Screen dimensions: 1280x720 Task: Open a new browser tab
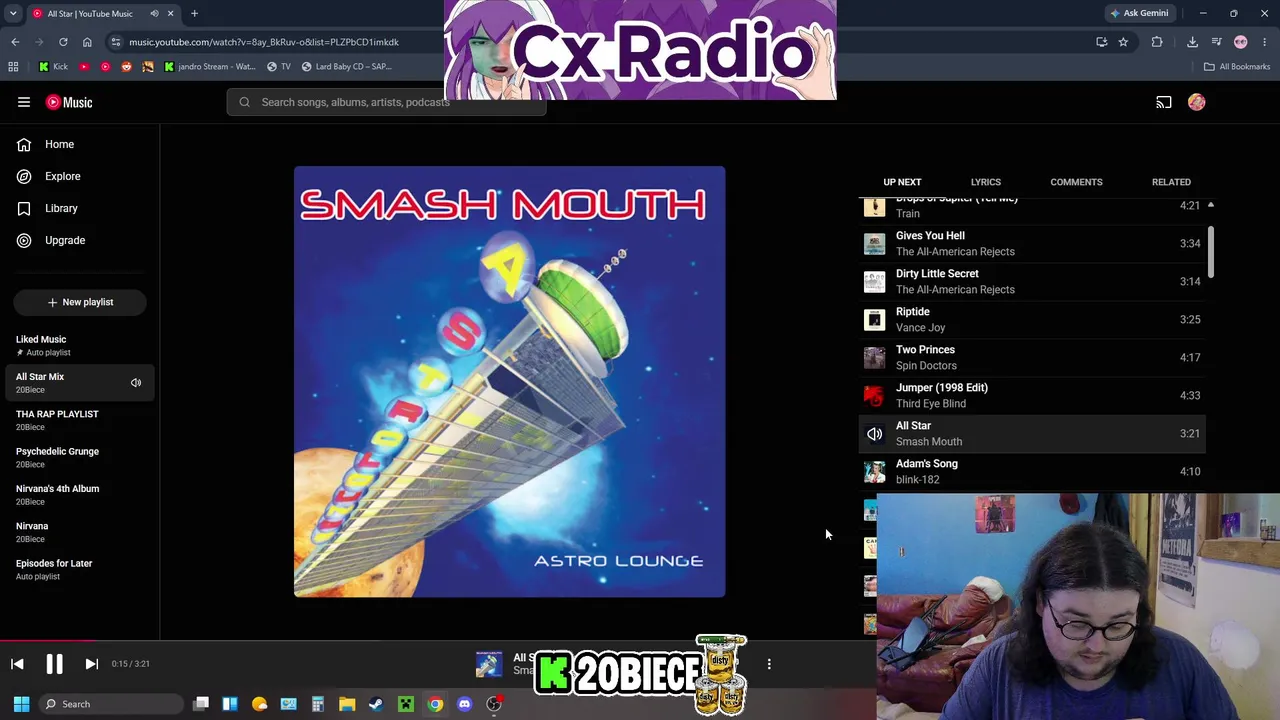click(x=194, y=14)
